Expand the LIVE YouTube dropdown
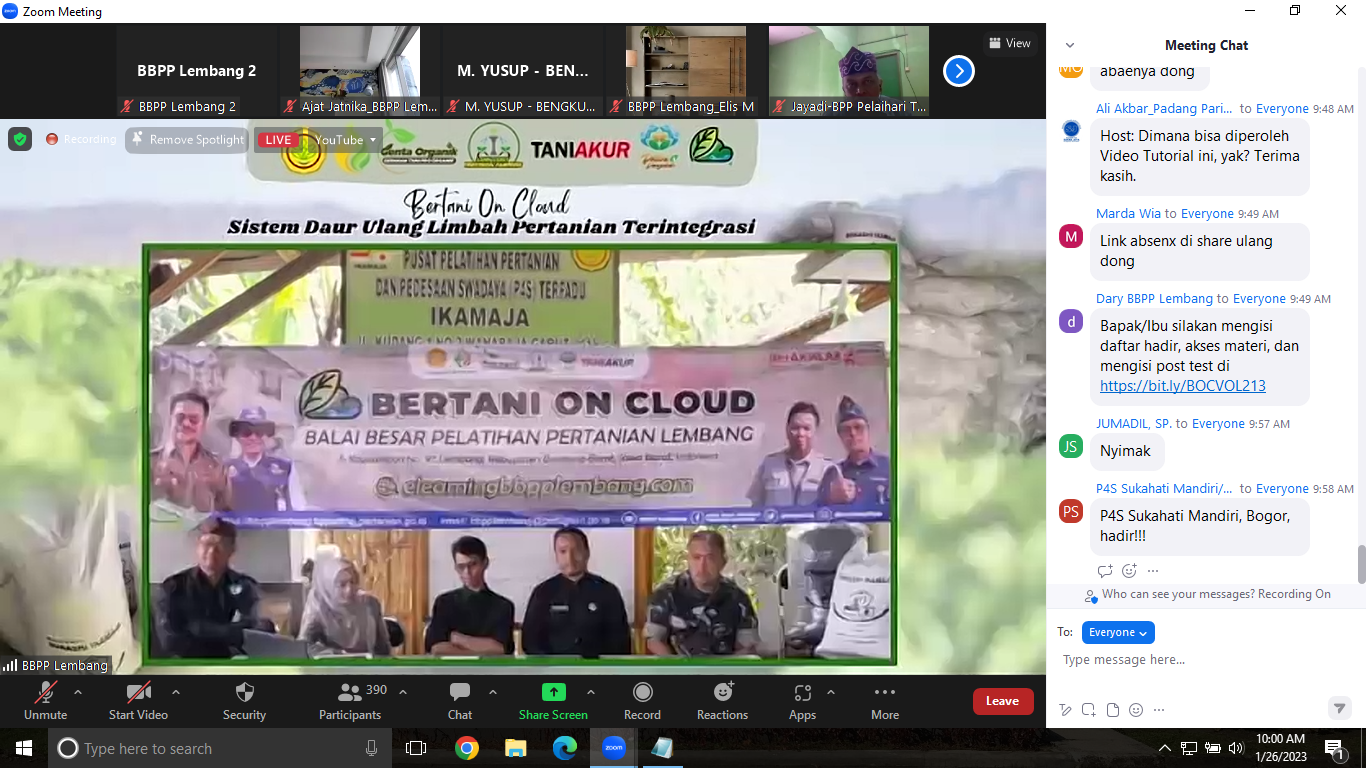Screen dimensions: 1366x768 pyautogui.click(x=373, y=140)
